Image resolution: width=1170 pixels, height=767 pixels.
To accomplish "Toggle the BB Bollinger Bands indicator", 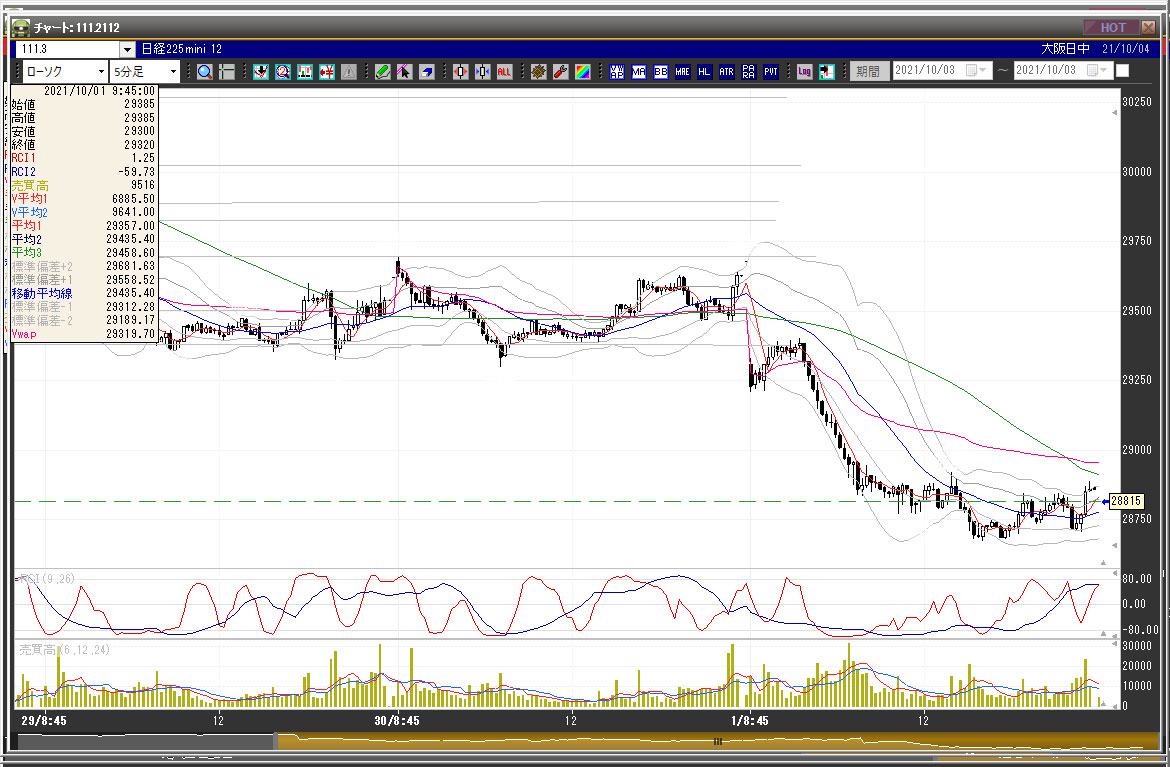I will (660, 72).
